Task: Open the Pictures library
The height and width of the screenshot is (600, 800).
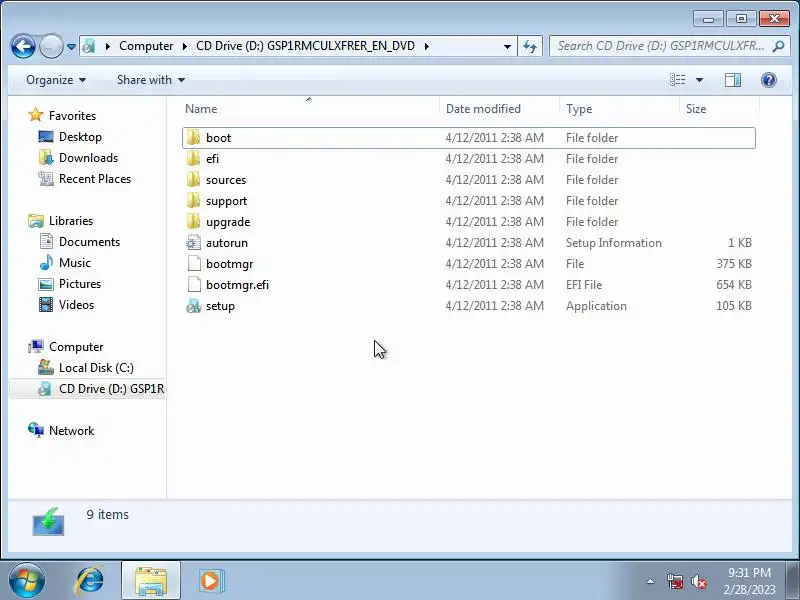Action: pyautogui.click(x=80, y=284)
